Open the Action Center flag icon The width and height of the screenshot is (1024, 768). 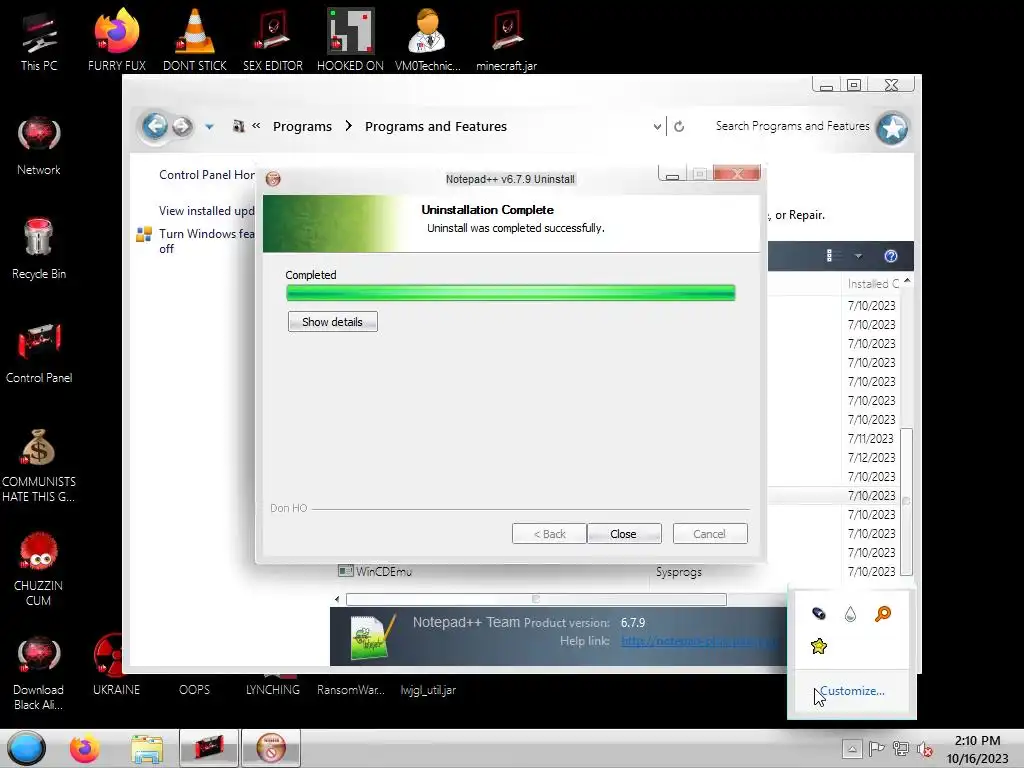pos(876,749)
